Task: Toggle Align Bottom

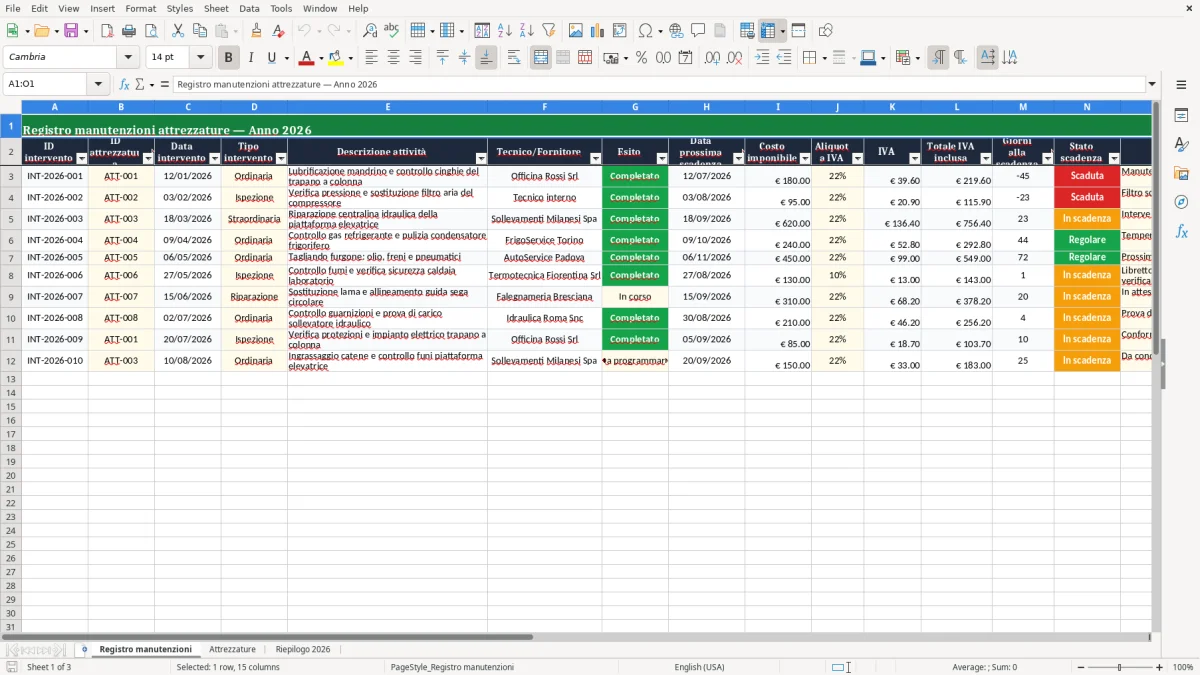Action: pyautogui.click(x=486, y=57)
